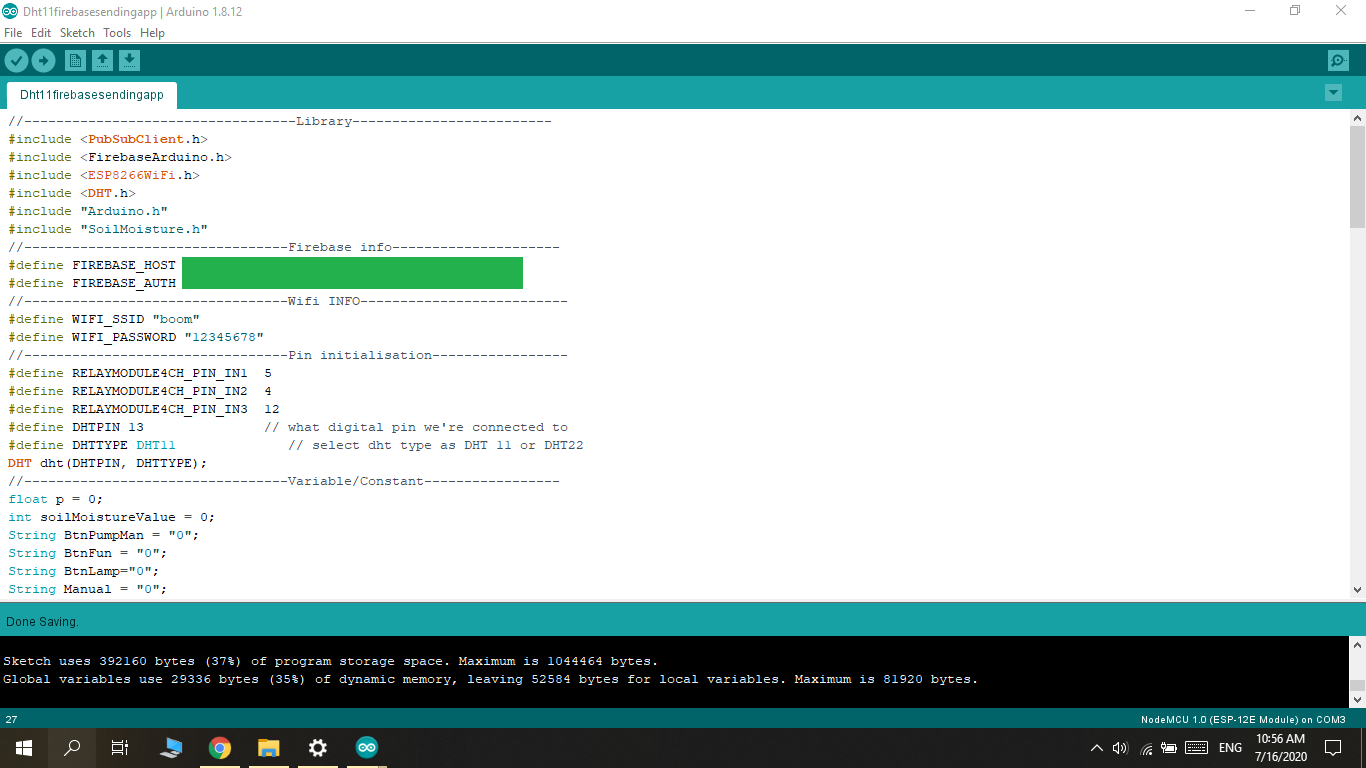Click the Arduino IDE icon in the taskbar

[x=366, y=747]
